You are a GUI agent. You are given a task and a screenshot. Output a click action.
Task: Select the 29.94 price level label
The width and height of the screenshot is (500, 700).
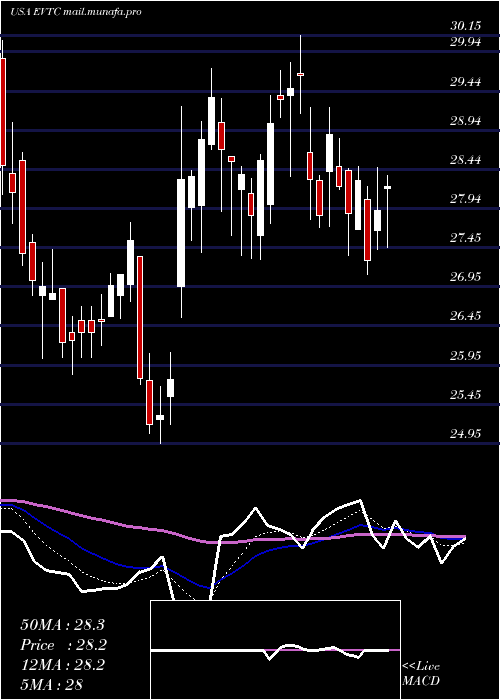[466, 42]
